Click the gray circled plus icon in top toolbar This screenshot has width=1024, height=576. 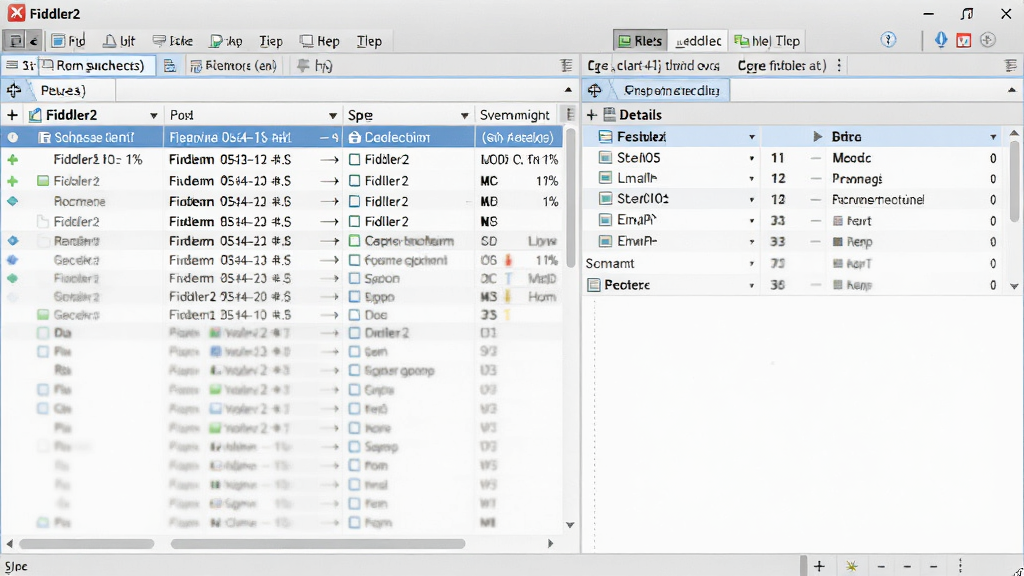[987, 40]
